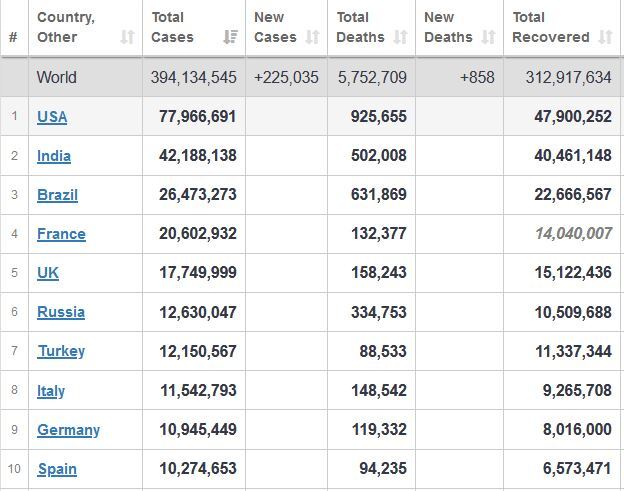Click rank number 10 in Spain row

pos(14,469)
